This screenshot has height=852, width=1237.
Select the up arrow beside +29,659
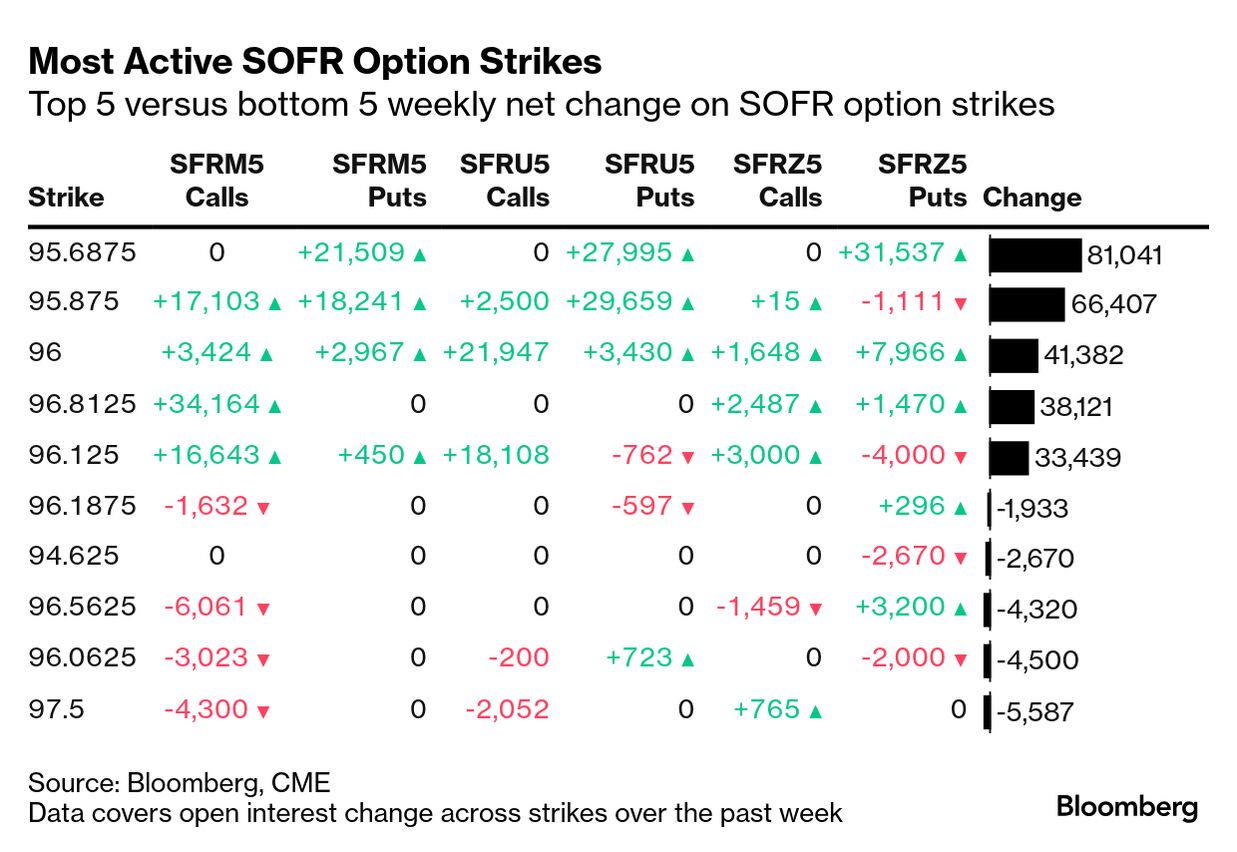tap(687, 305)
